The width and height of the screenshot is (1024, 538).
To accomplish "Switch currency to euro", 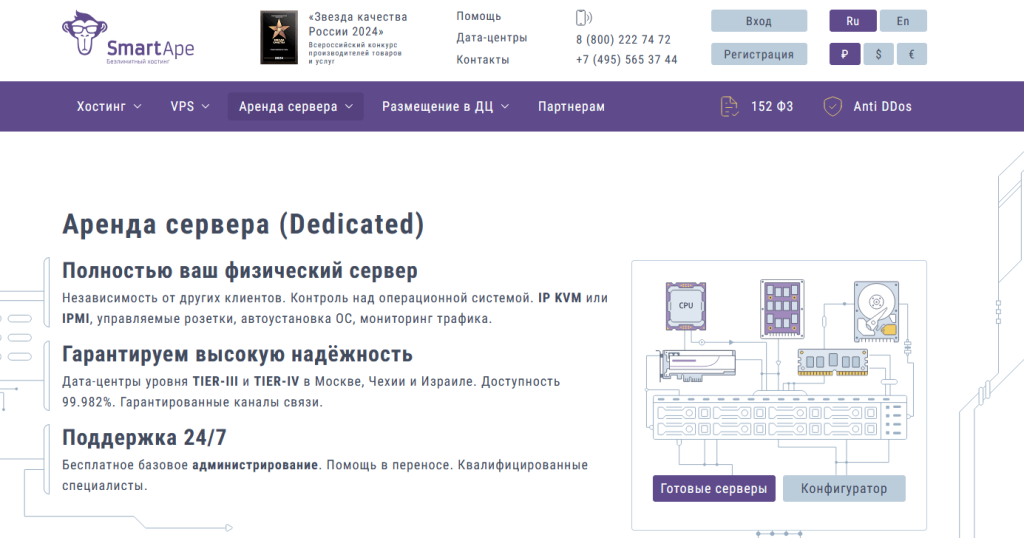I will click(x=911, y=54).
